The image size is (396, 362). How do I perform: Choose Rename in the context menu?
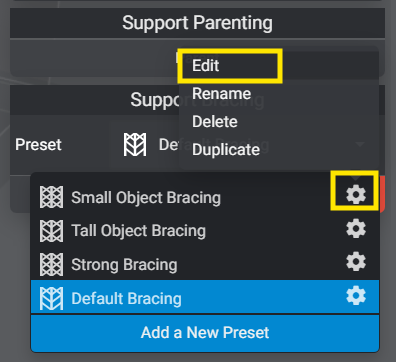coord(221,94)
